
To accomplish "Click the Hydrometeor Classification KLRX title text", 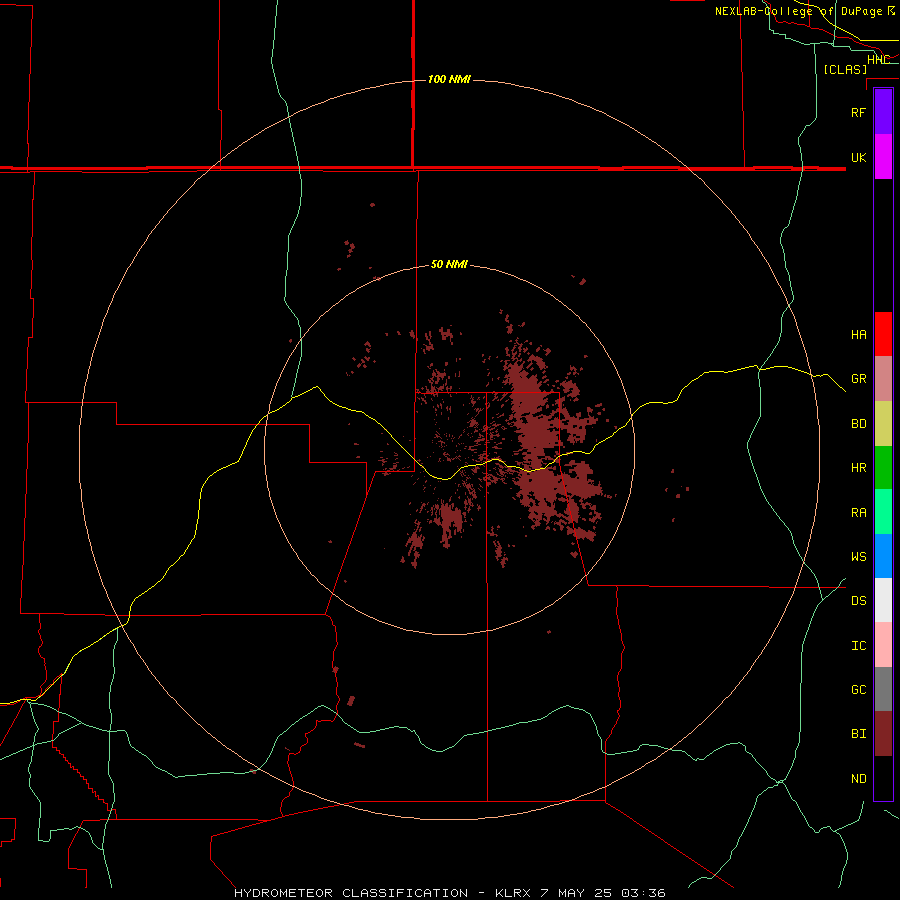I will click(x=450, y=893).
